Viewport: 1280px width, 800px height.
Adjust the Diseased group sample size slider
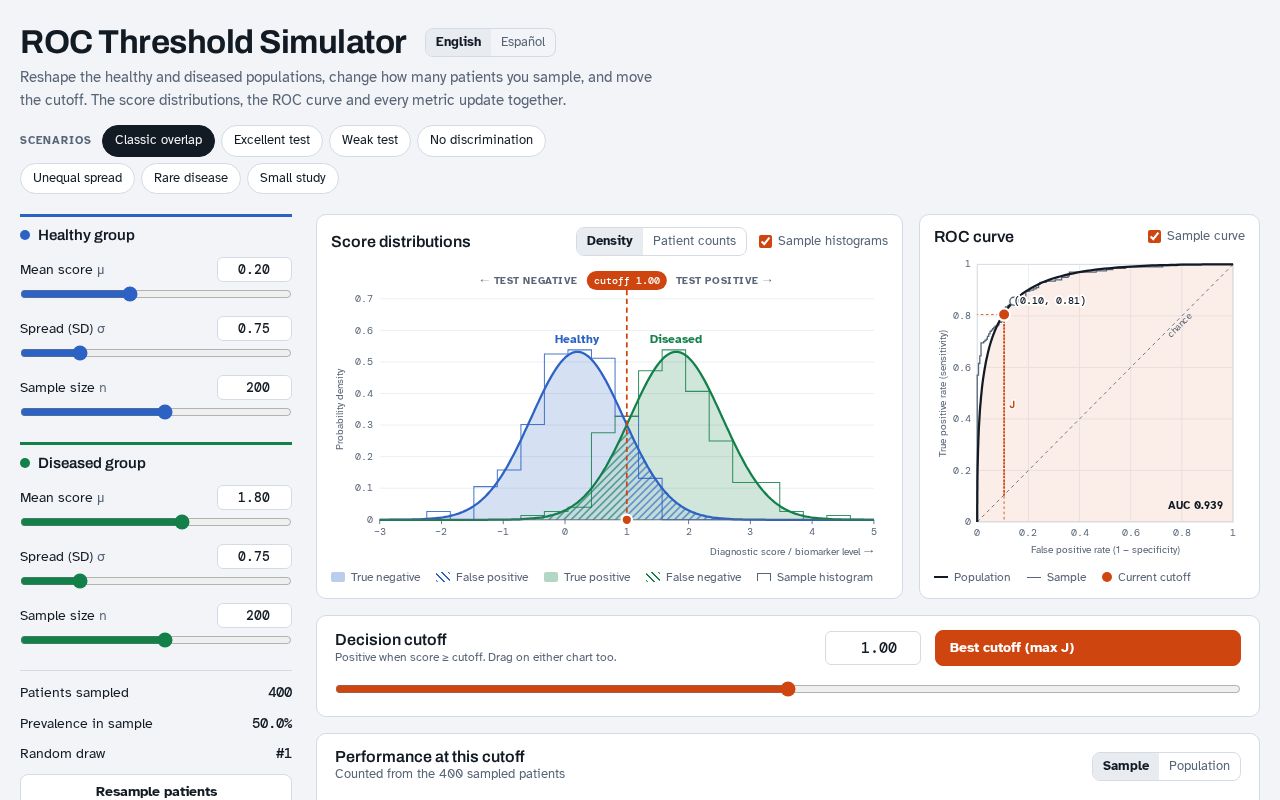[x=156, y=640]
